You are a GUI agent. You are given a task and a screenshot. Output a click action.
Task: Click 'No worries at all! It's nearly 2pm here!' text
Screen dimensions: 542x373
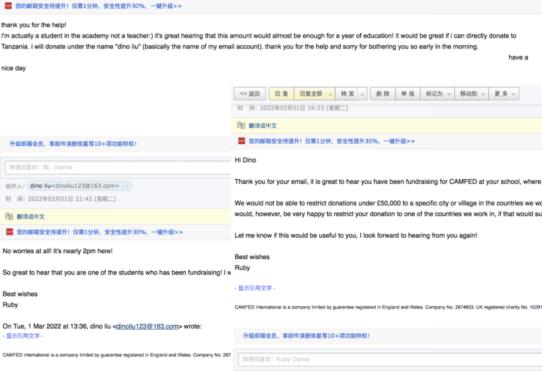[x=57, y=251]
